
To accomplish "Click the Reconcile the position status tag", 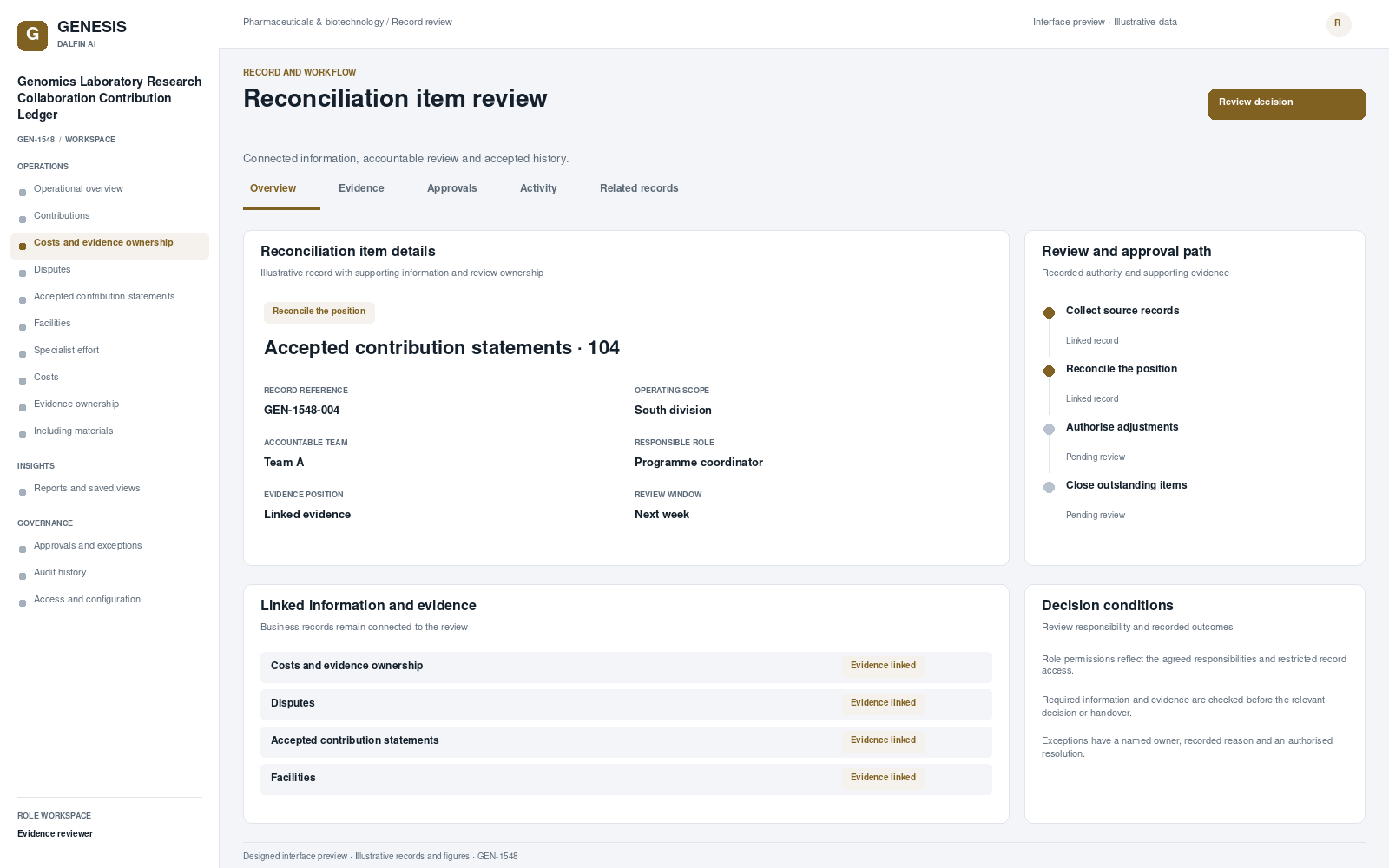I will [x=319, y=312].
